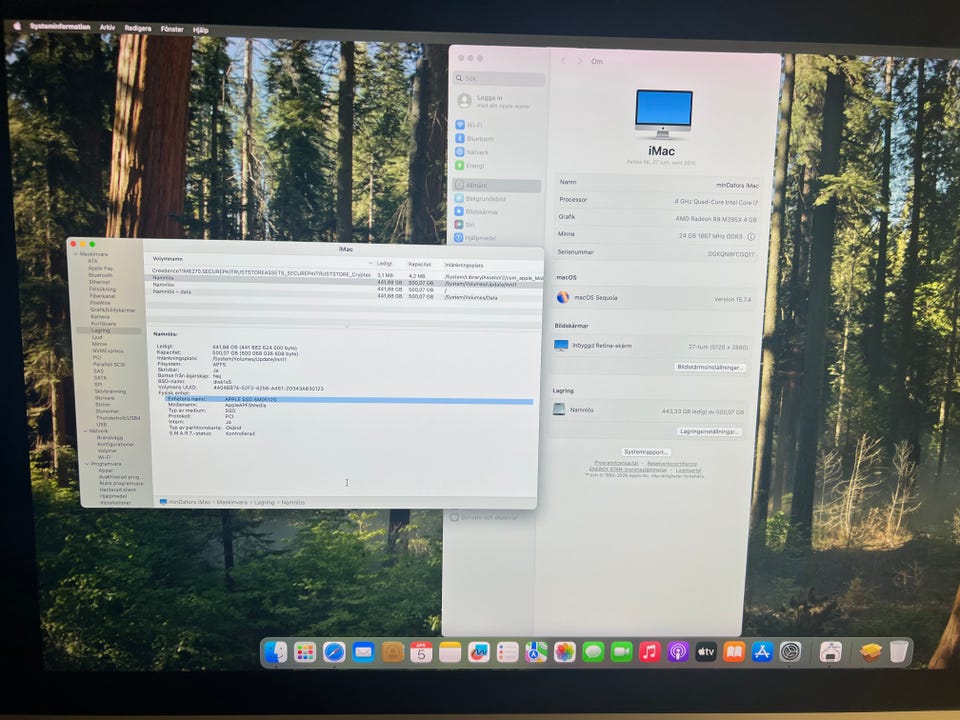Viewport: 960px width, 720px height.
Task: Select Lagring in System Information sidebar
Action: coord(101,331)
